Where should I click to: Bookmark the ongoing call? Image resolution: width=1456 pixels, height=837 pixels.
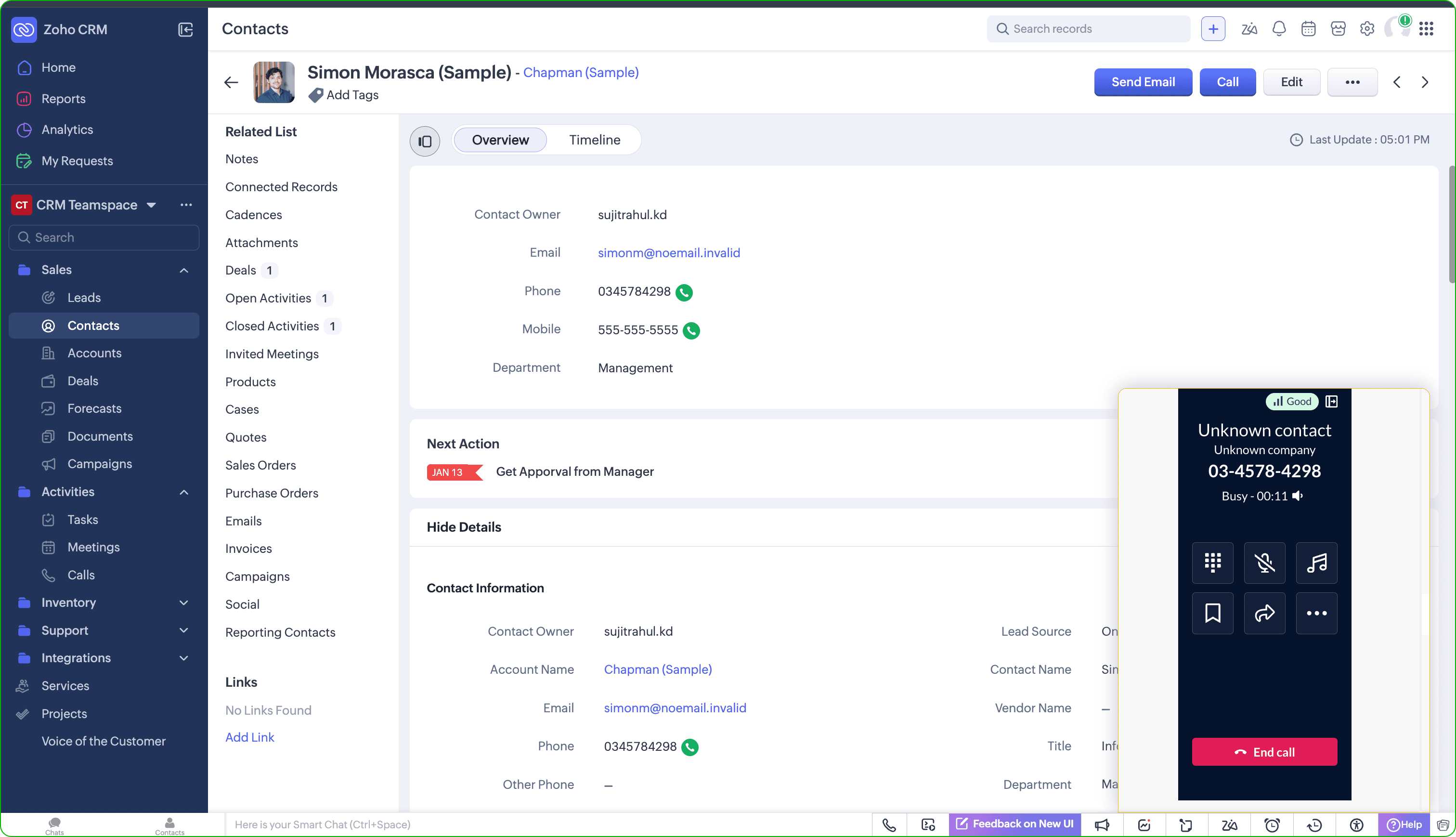click(x=1212, y=613)
